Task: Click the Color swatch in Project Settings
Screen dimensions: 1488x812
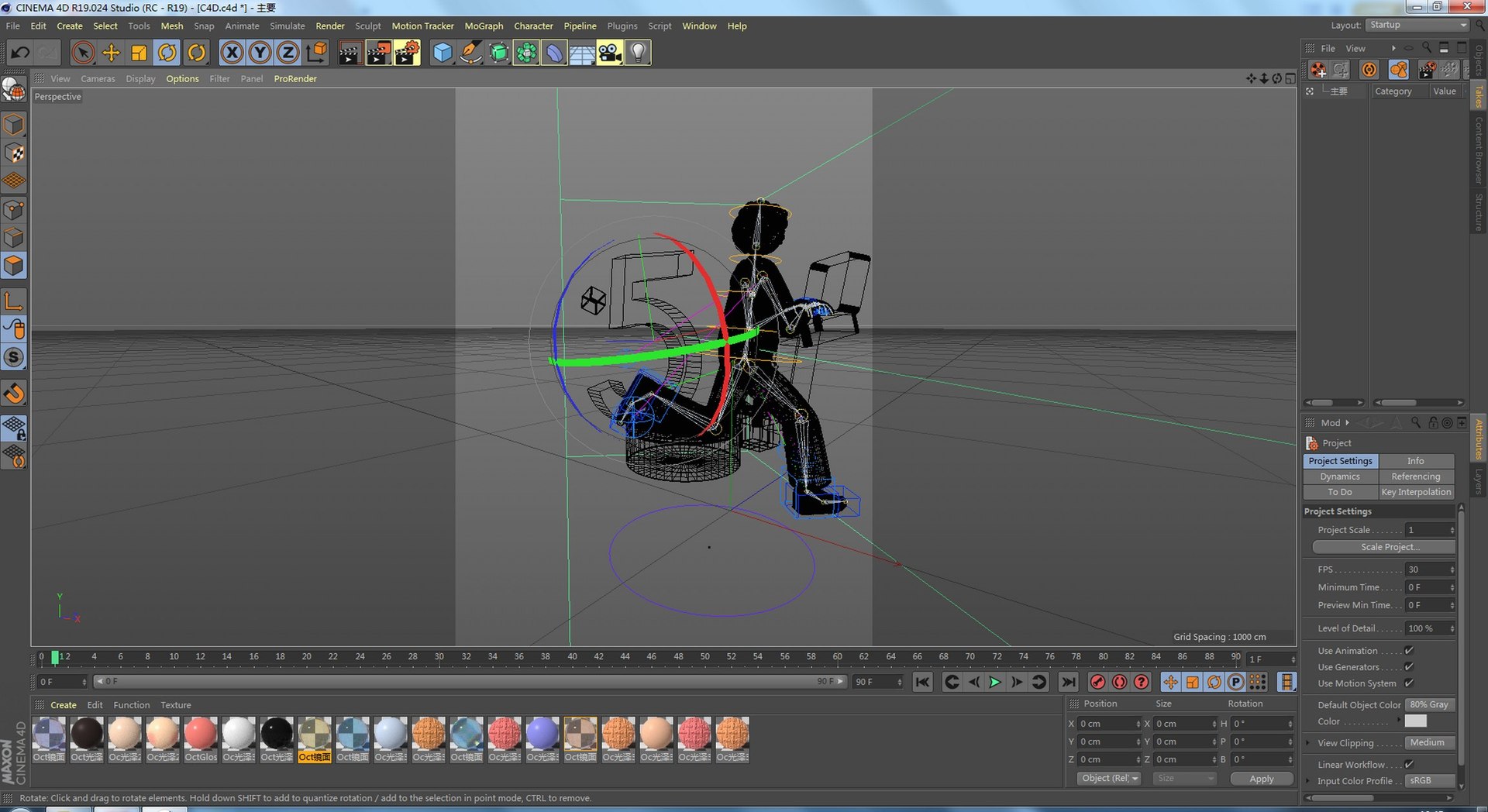Action: 1415,721
